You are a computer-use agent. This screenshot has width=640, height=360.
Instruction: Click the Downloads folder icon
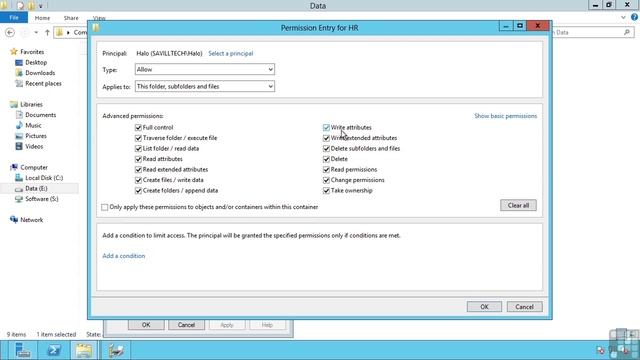19,73
